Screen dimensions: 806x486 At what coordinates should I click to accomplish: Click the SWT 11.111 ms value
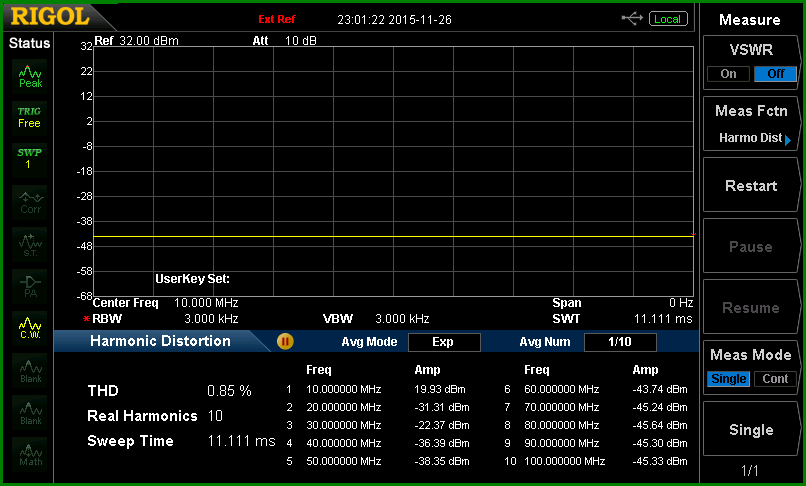tap(663, 319)
